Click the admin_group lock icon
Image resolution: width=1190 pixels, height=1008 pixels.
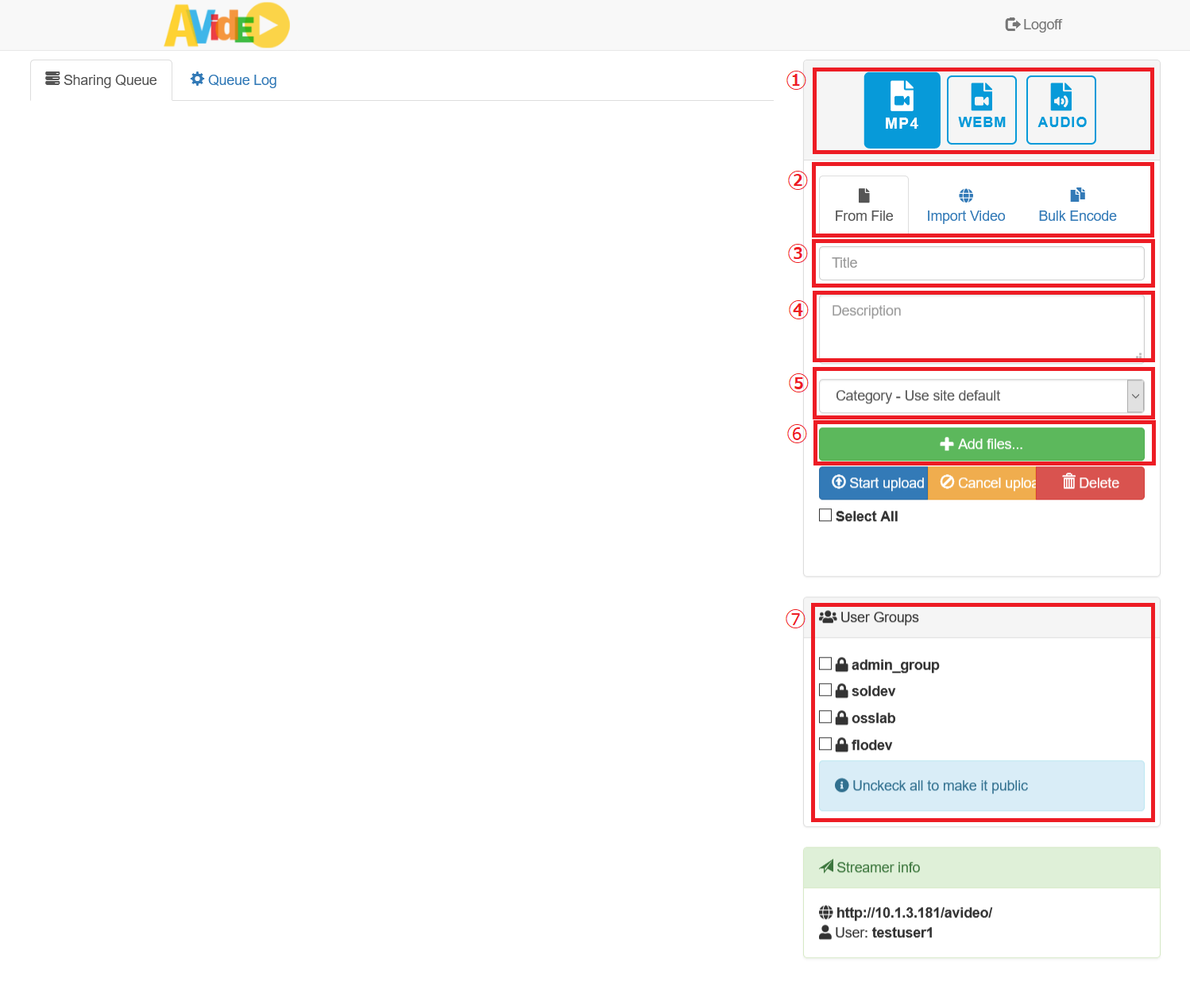[842, 664]
